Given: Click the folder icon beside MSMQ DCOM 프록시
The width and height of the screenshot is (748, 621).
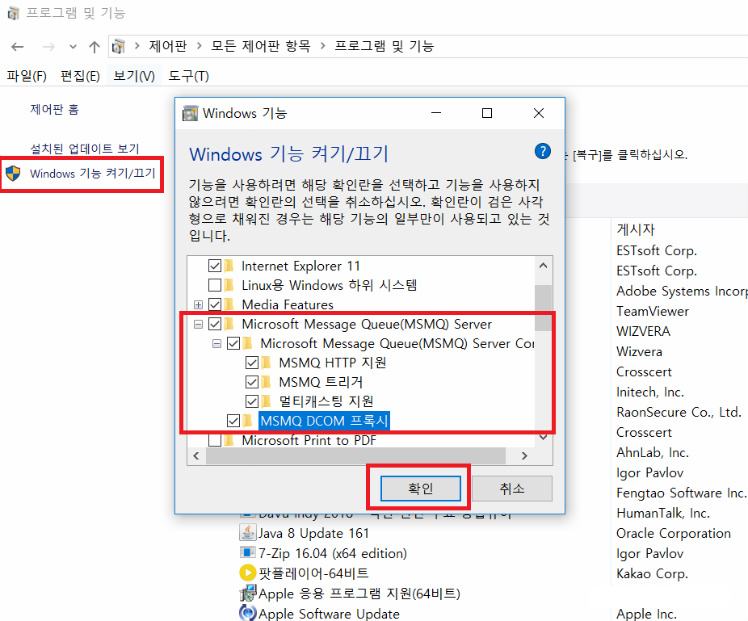Looking at the screenshot, I should [248, 421].
